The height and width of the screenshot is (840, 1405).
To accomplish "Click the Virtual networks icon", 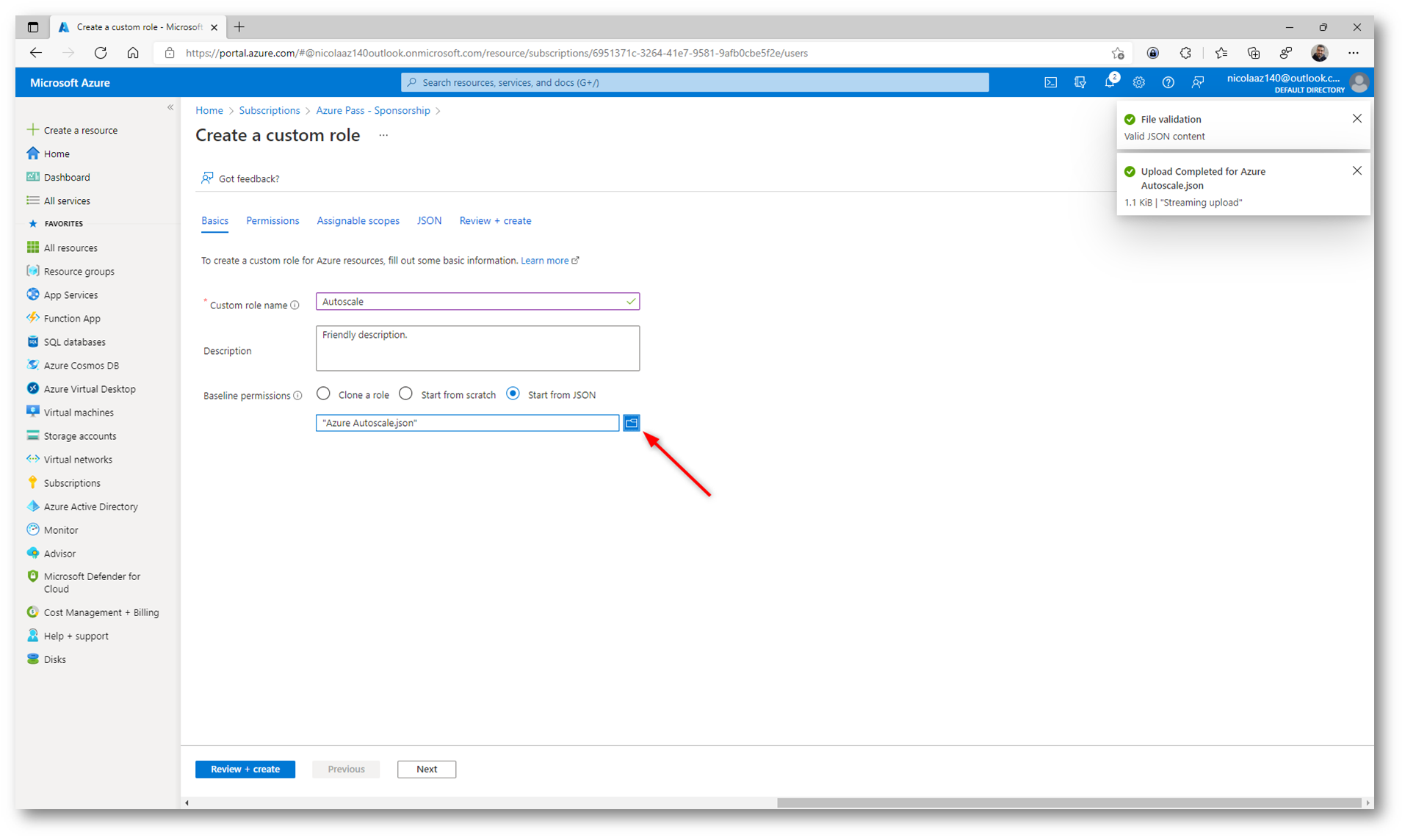I will point(32,459).
